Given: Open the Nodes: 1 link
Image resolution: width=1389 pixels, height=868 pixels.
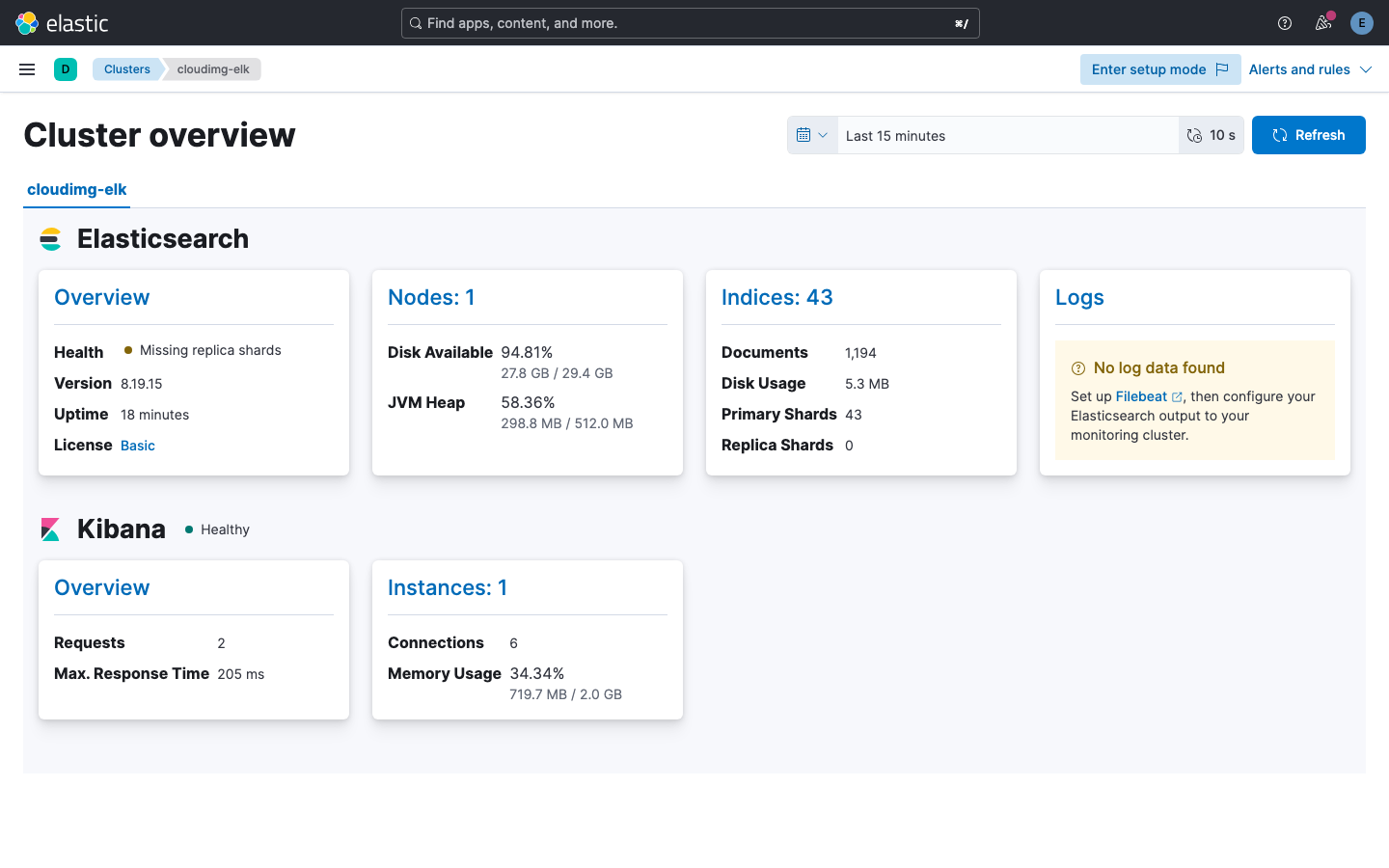Looking at the screenshot, I should (431, 297).
